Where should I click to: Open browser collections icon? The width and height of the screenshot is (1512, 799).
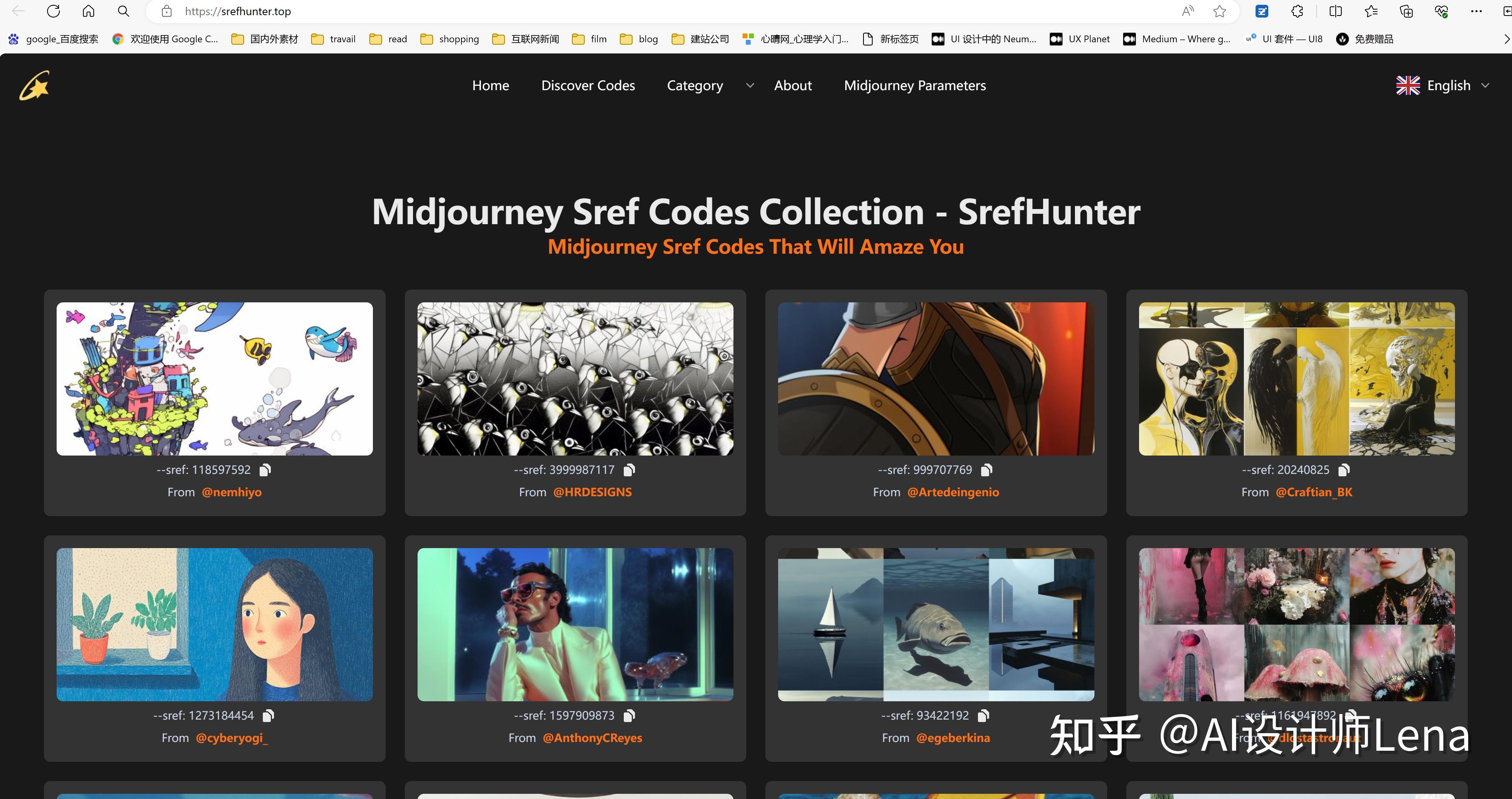click(1406, 11)
